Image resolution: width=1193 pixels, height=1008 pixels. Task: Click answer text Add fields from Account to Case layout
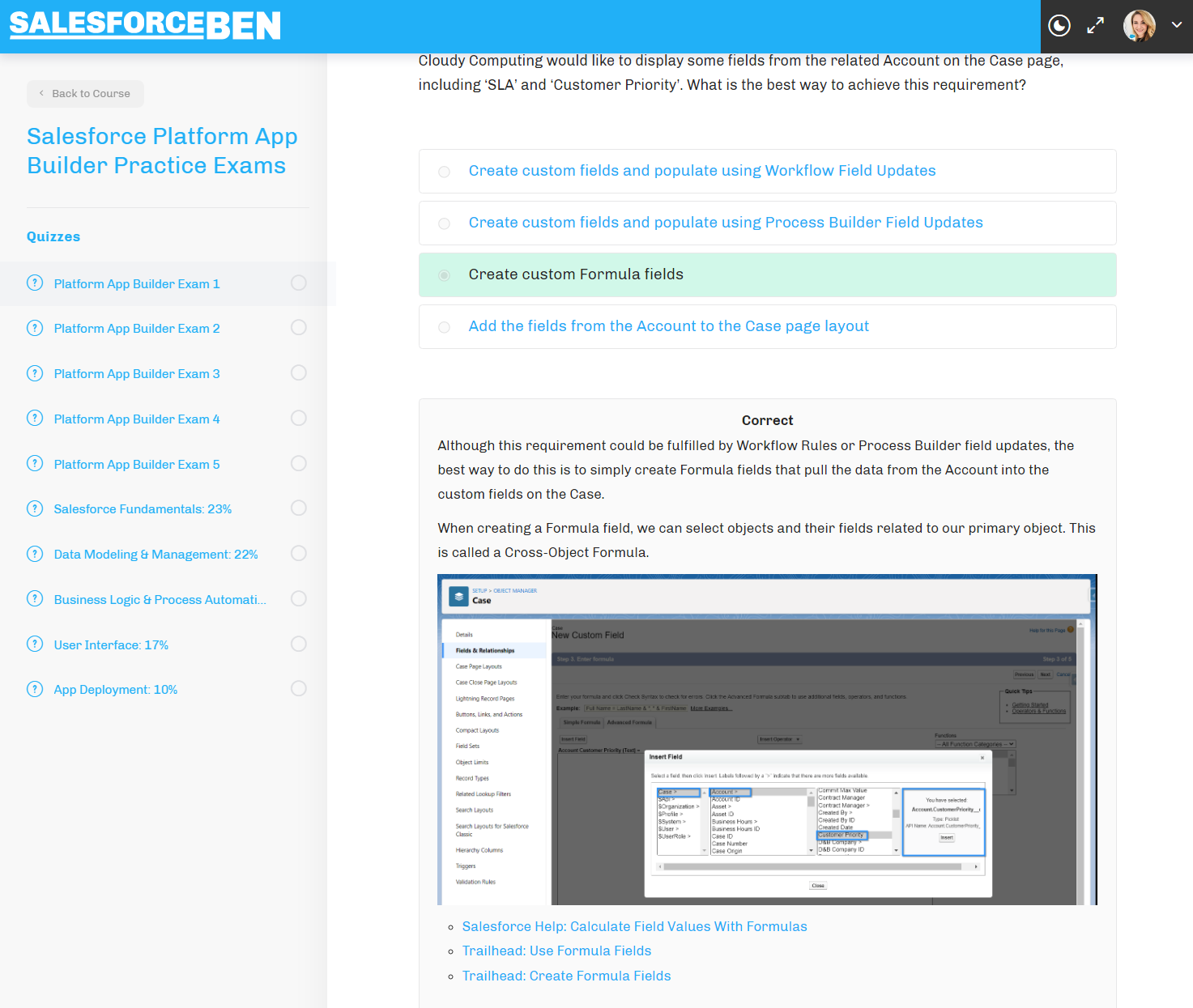click(669, 326)
